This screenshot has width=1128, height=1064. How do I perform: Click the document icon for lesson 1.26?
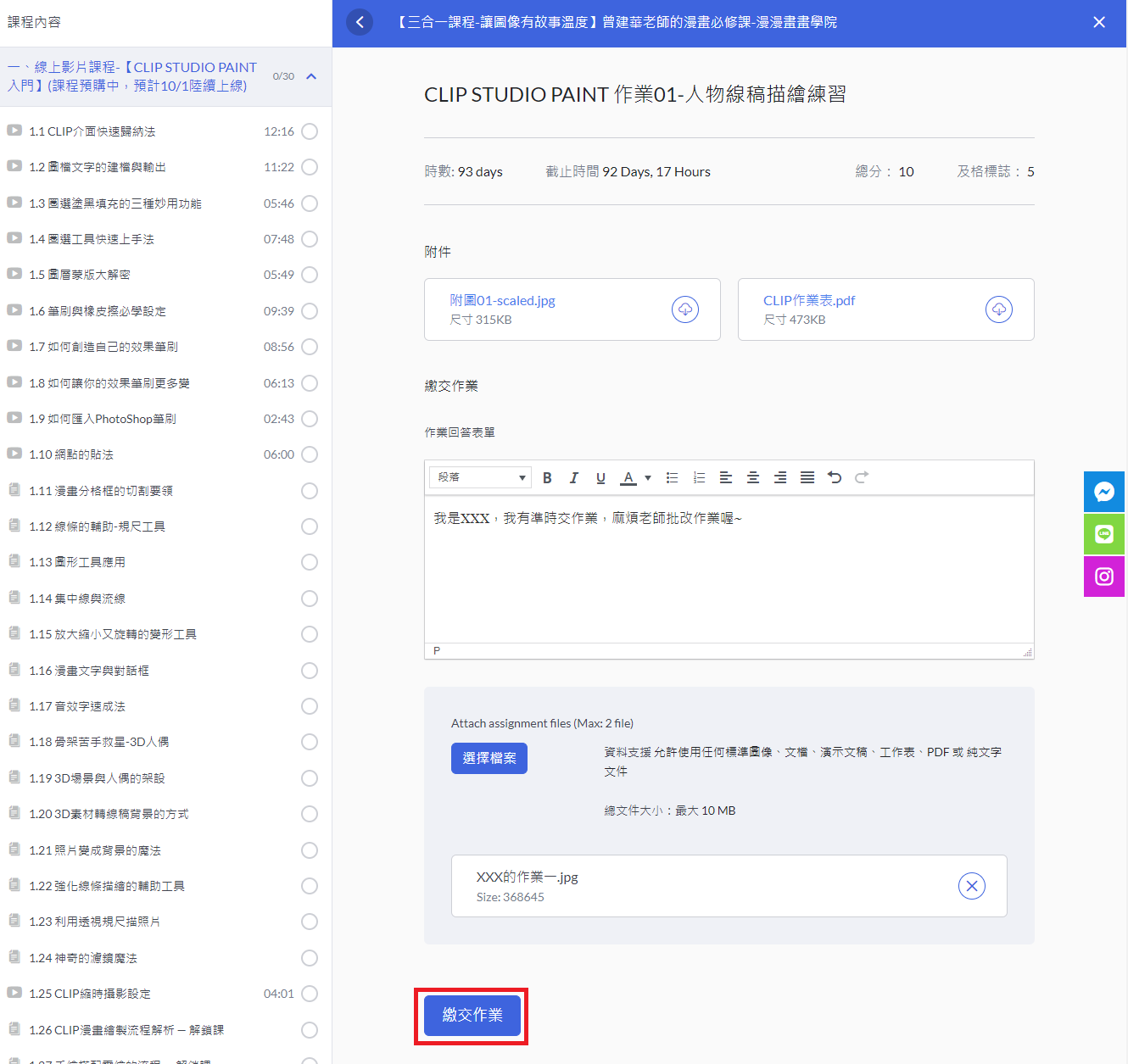pos(14,1028)
